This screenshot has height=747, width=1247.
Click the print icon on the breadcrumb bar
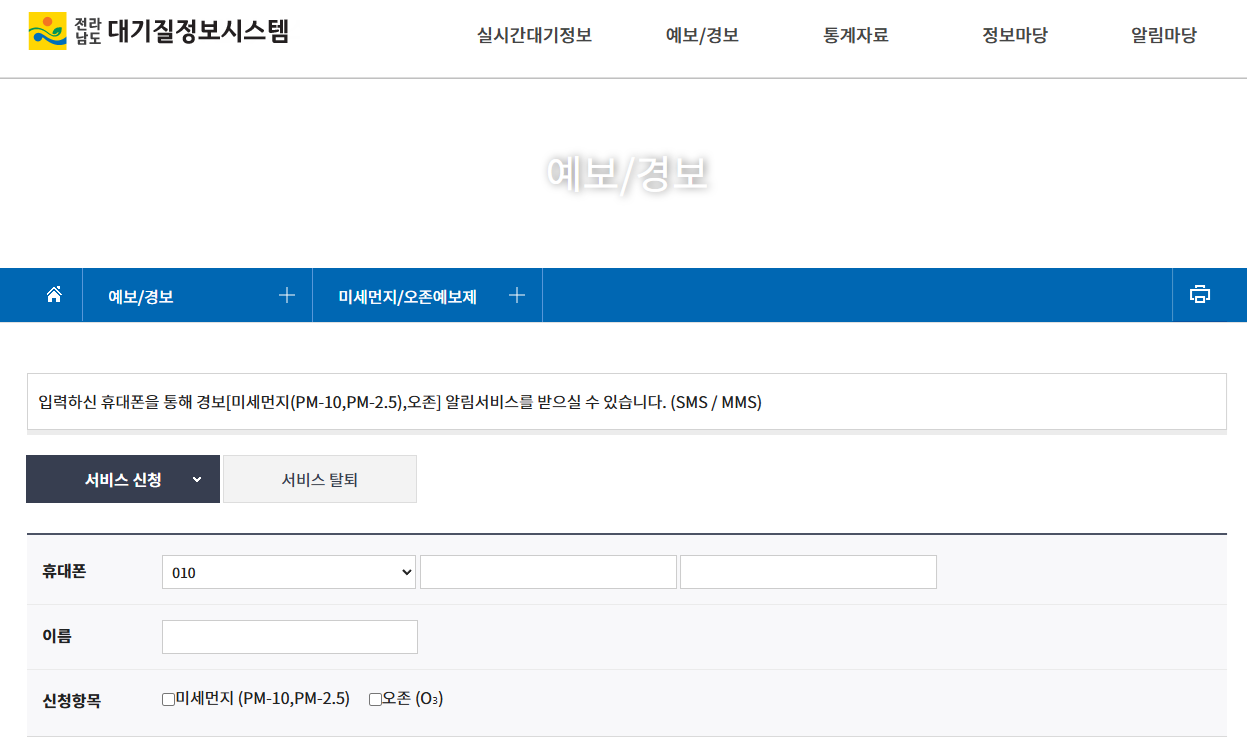(1199, 294)
